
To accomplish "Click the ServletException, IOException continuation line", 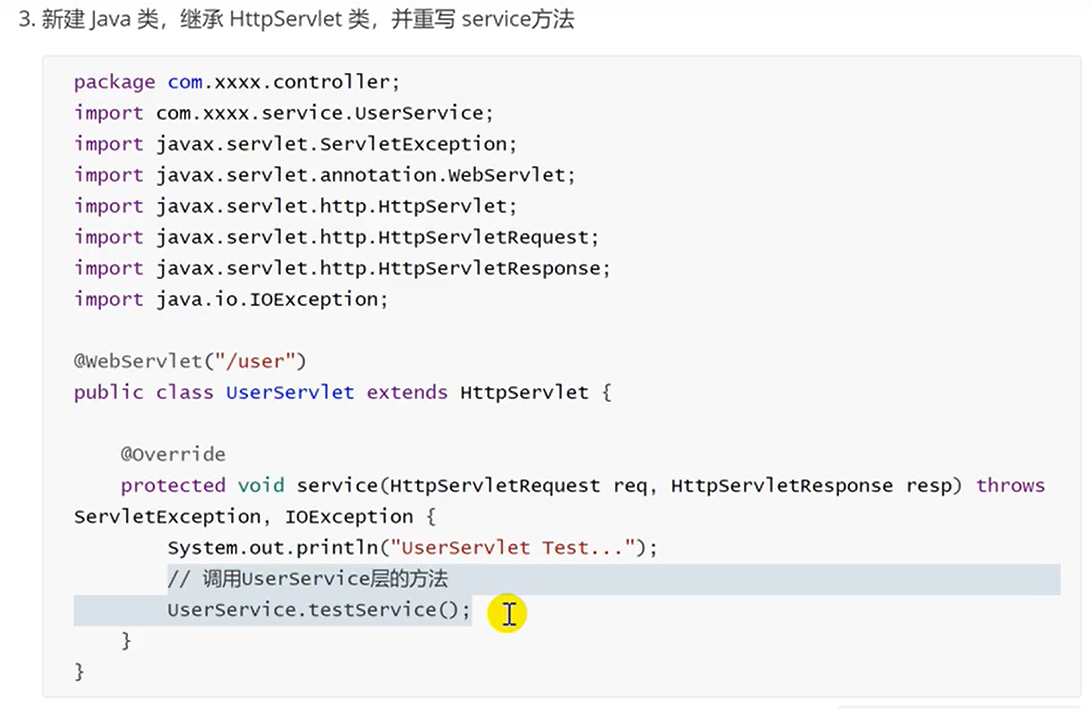I will [255, 516].
